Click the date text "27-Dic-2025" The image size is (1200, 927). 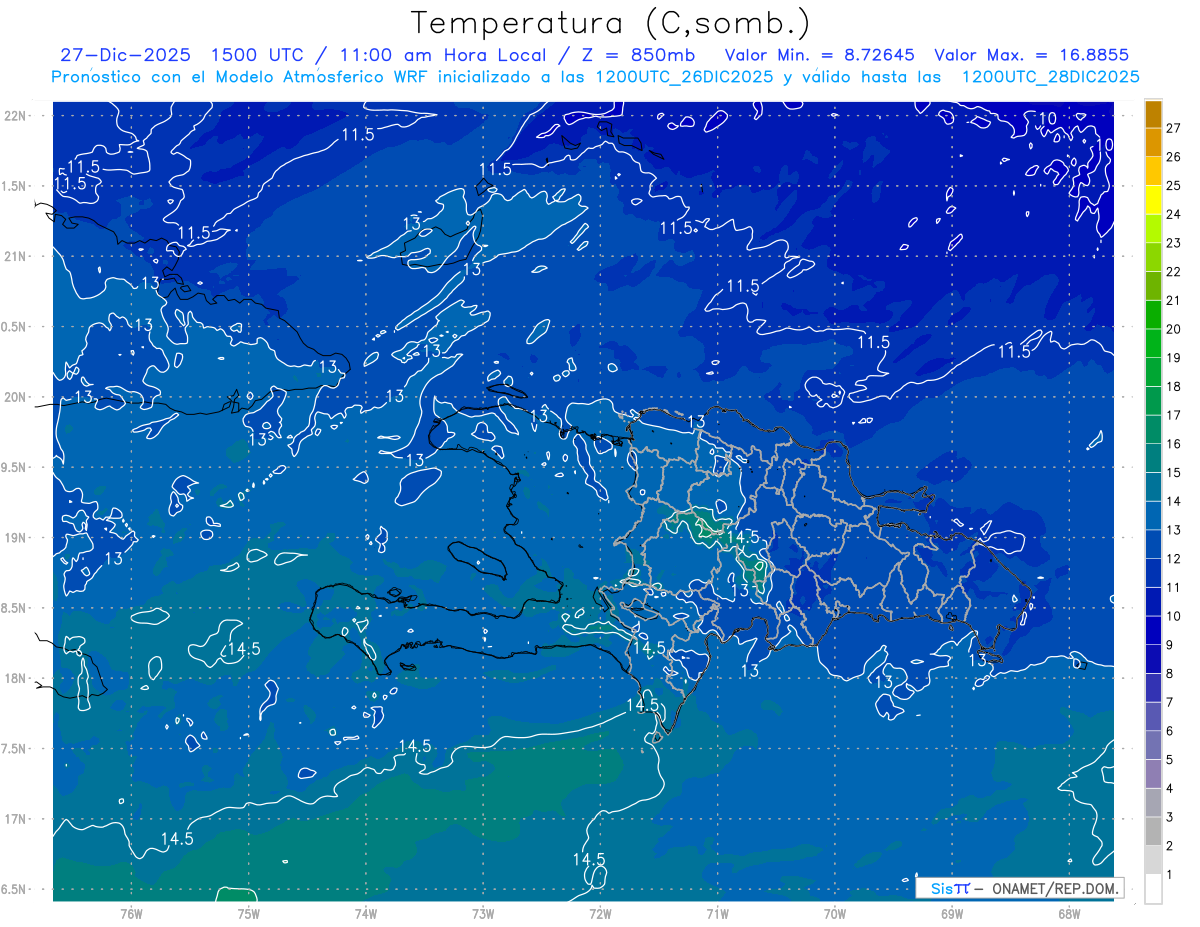[x=127, y=55]
